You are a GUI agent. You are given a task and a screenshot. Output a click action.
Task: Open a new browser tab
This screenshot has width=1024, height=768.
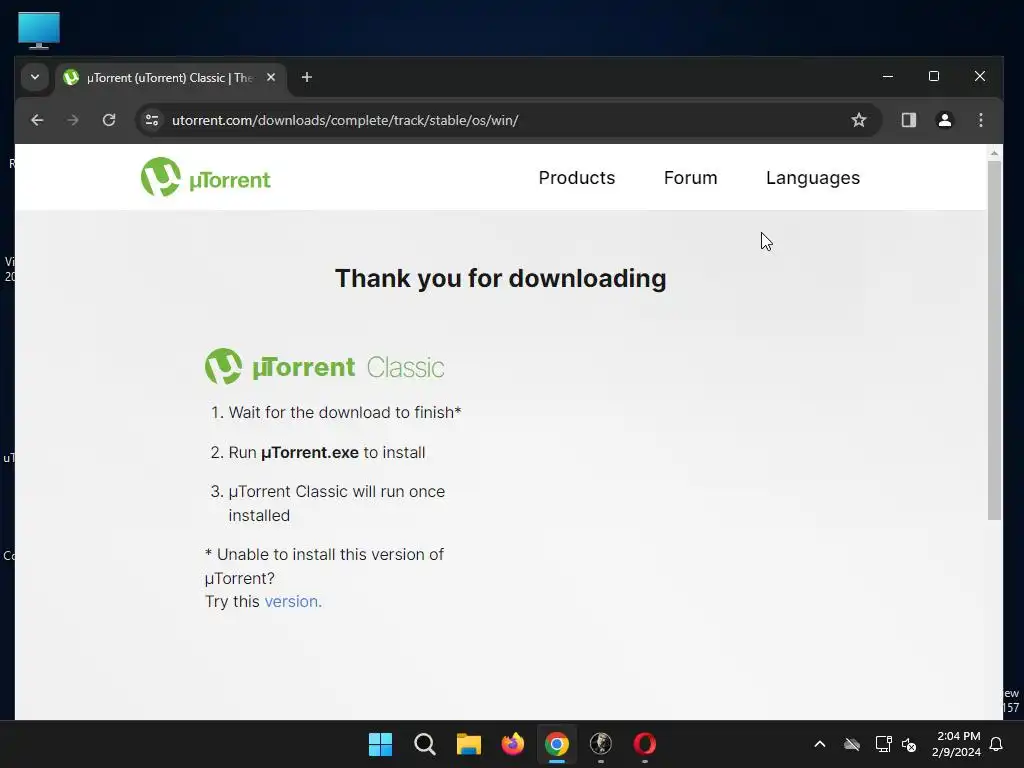pyautogui.click(x=306, y=77)
